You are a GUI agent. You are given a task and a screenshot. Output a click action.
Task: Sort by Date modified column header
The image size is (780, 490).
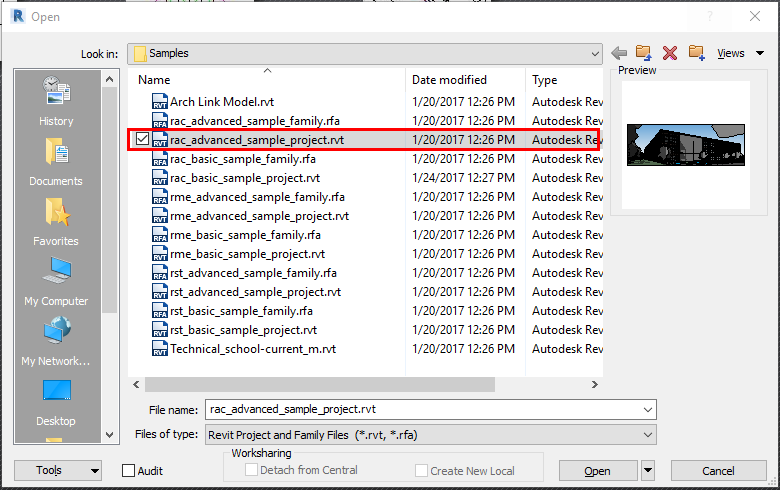tap(449, 80)
